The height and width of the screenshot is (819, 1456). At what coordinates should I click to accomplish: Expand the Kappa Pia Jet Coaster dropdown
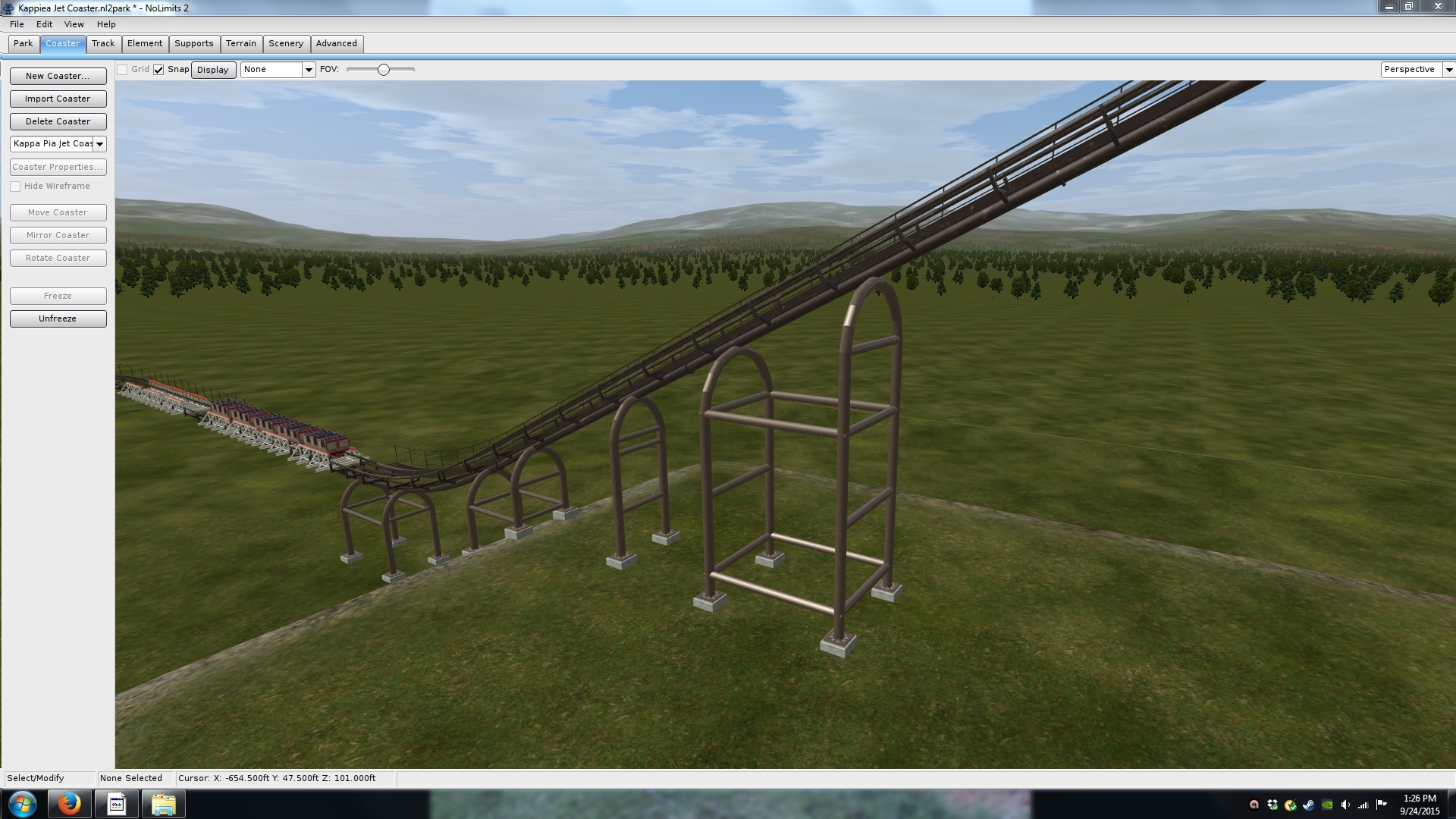99,144
